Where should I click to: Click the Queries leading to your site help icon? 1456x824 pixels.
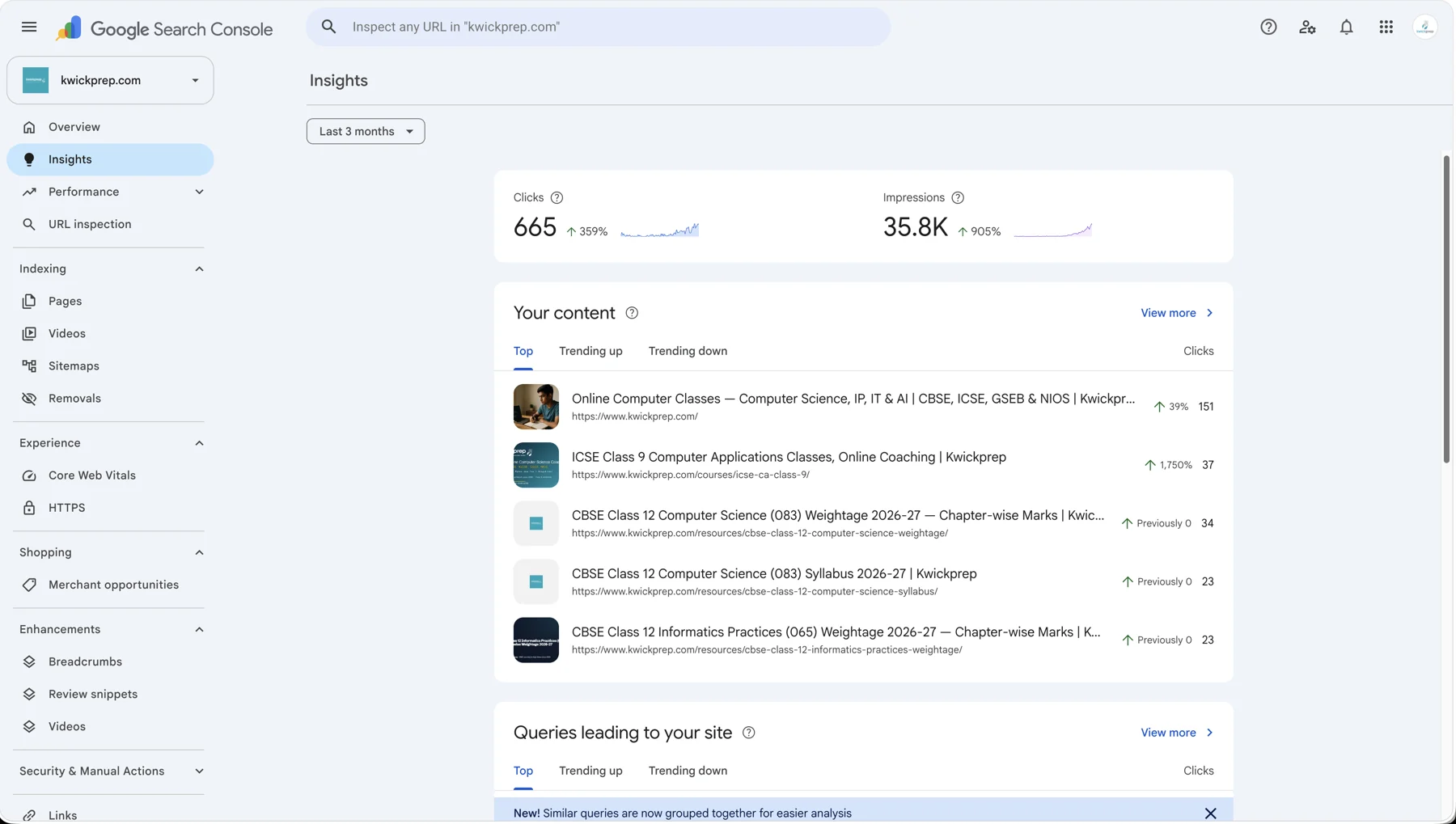click(x=748, y=733)
